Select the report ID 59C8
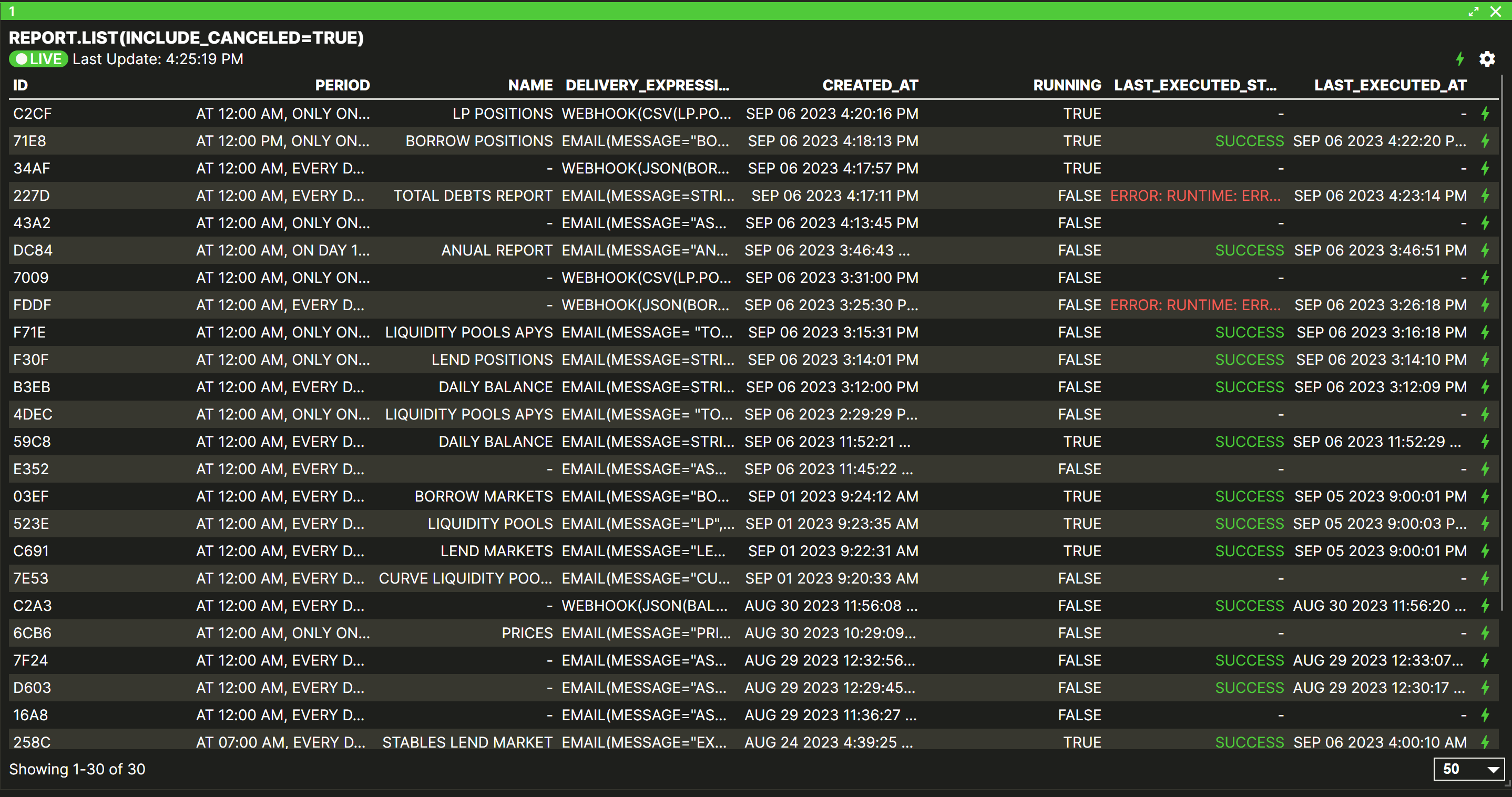Viewport: 1512px width, 797px height. (x=32, y=442)
